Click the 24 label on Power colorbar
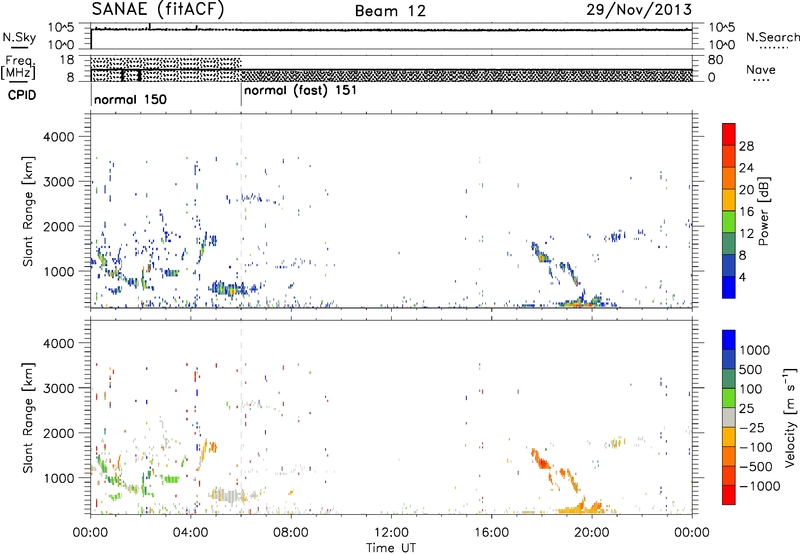The width and height of the screenshot is (800, 554). coord(746,168)
